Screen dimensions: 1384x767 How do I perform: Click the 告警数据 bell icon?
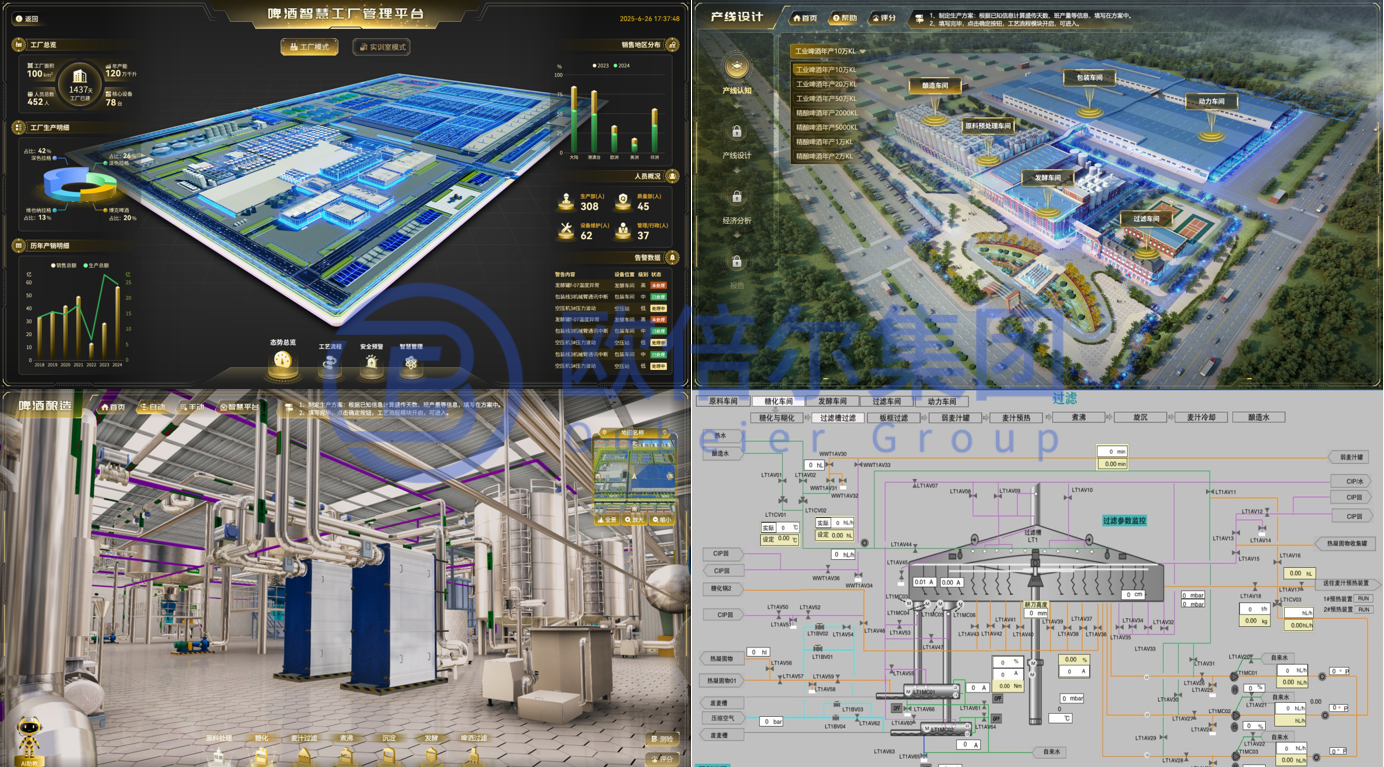tap(673, 258)
